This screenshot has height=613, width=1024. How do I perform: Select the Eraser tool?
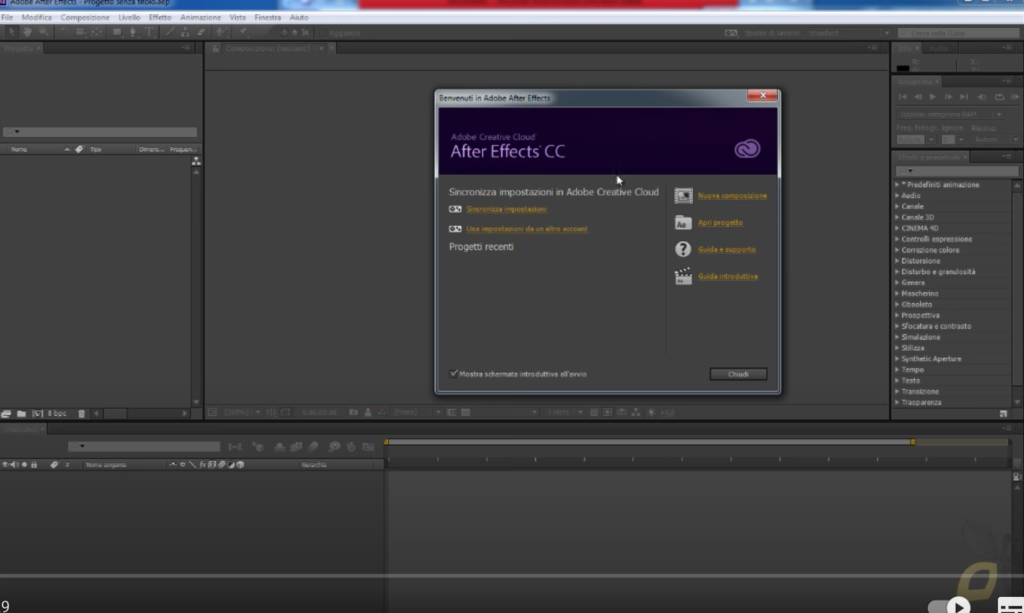201,32
